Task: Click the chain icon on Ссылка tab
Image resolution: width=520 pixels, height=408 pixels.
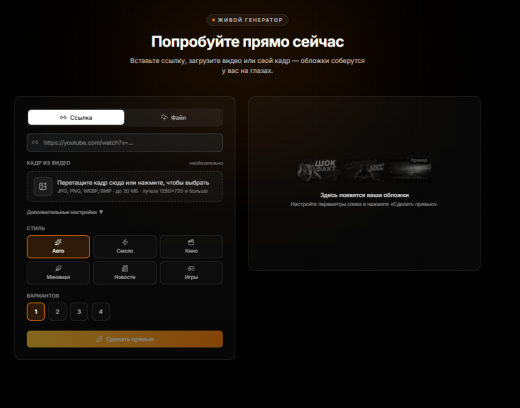Action: coord(63,117)
